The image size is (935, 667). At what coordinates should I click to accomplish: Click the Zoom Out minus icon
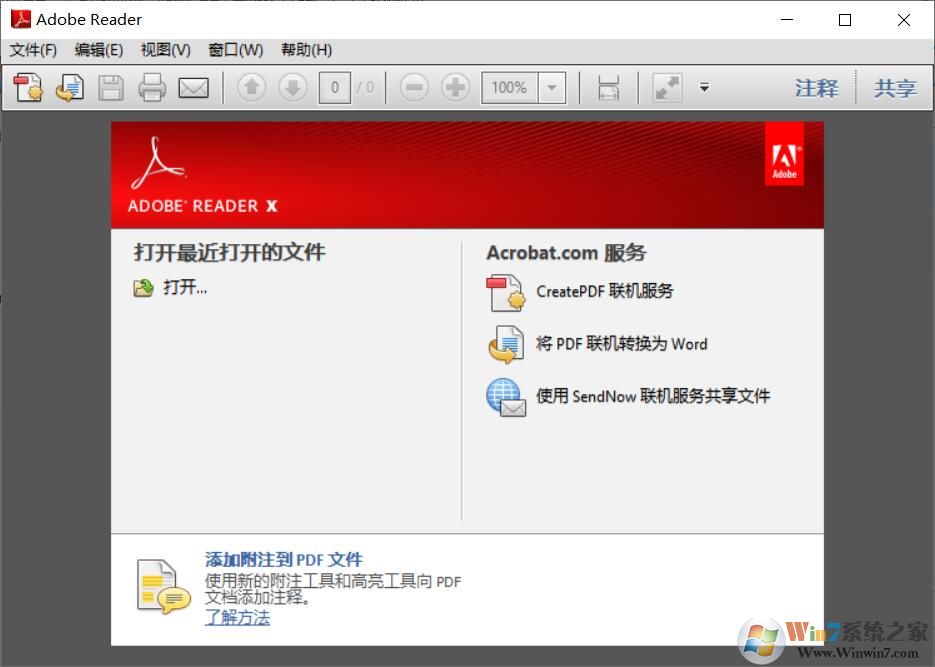point(414,88)
